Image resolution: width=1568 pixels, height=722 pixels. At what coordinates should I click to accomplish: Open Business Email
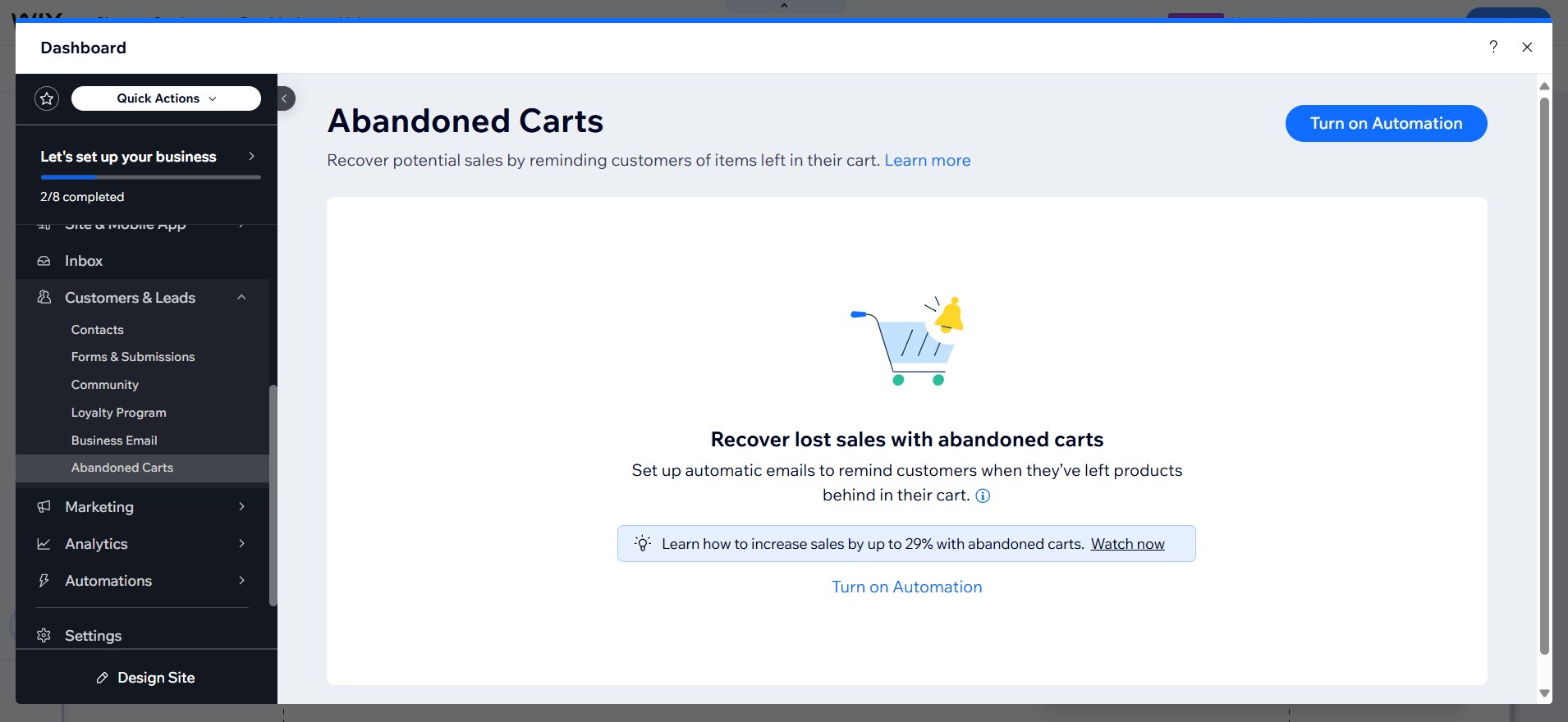[x=114, y=441]
